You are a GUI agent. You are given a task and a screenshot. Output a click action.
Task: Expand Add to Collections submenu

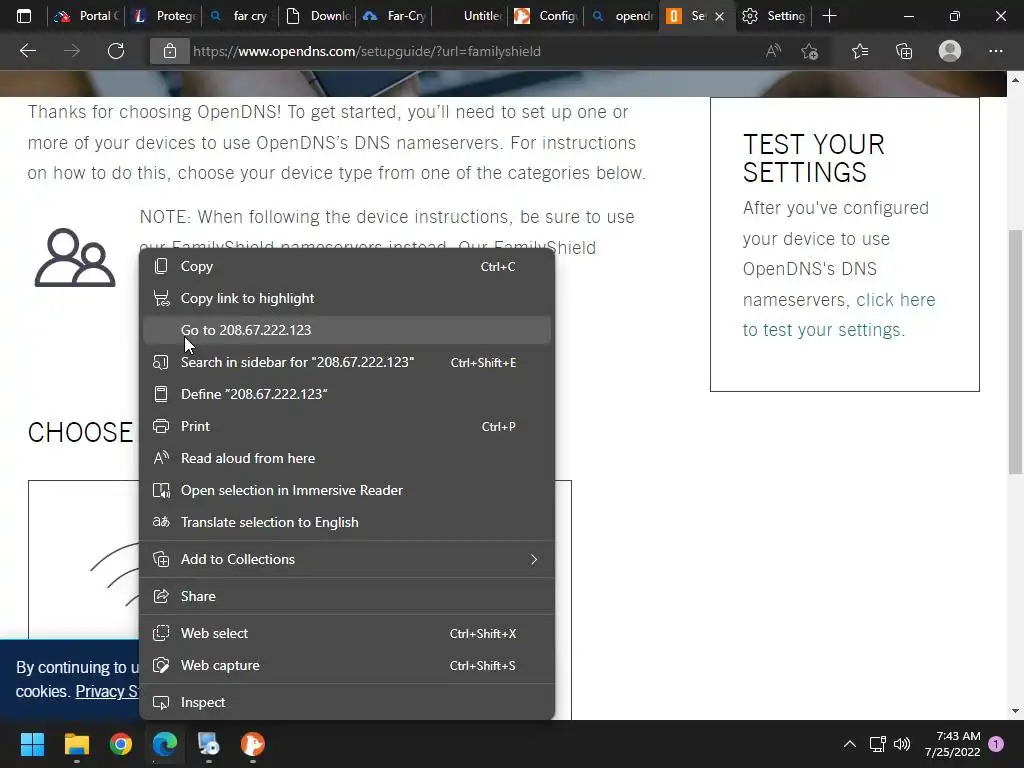[x=347, y=559]
